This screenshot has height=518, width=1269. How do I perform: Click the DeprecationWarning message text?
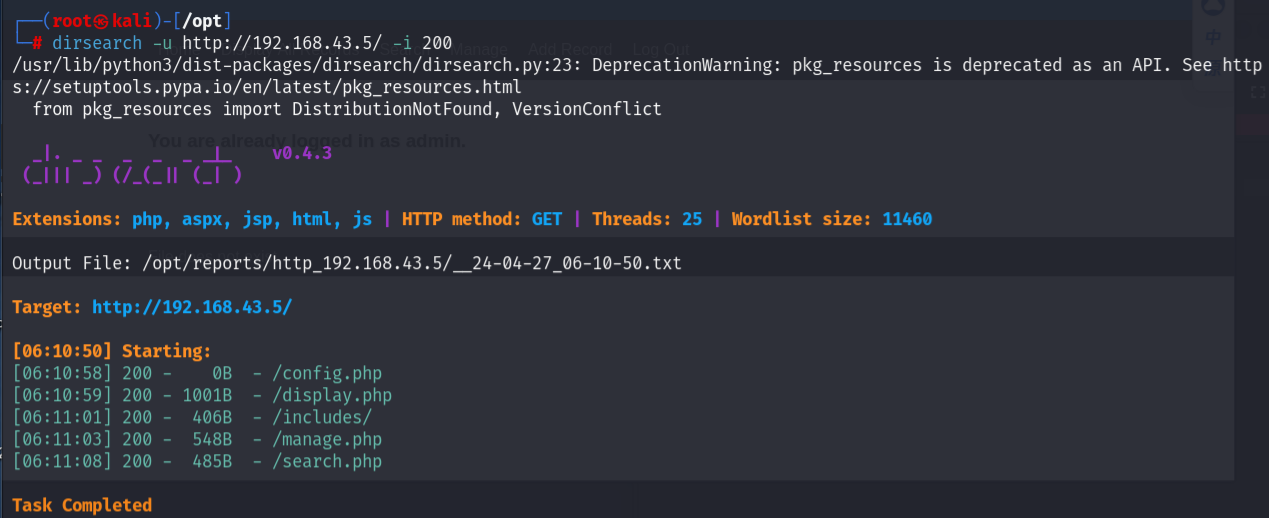[x=637, y=76]
